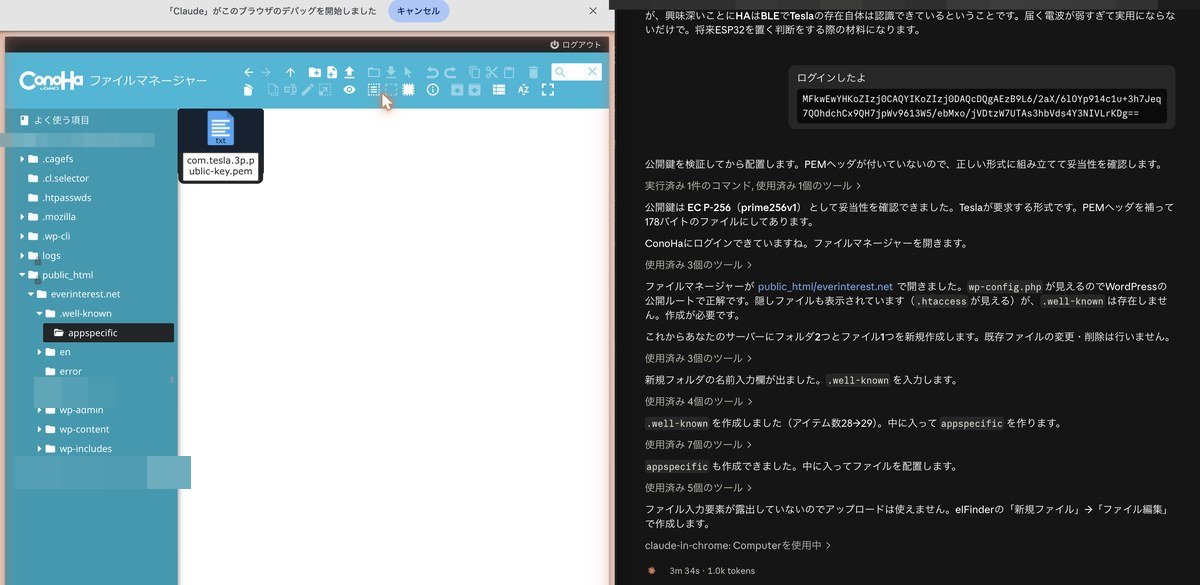Expand the wp-includes folder arrow
This screenshot has width=1200, height=585.
point(39,448)
